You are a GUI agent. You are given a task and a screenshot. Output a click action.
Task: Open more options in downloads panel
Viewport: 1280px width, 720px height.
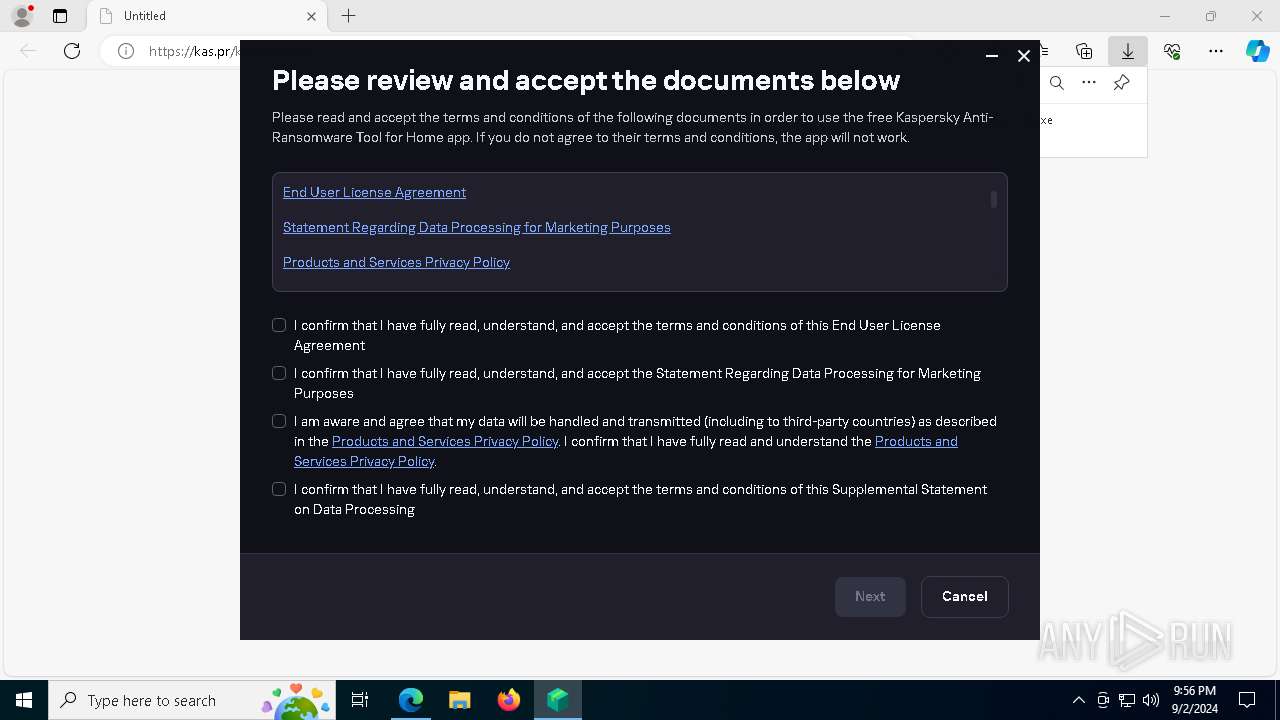(x=1089, y=83)
